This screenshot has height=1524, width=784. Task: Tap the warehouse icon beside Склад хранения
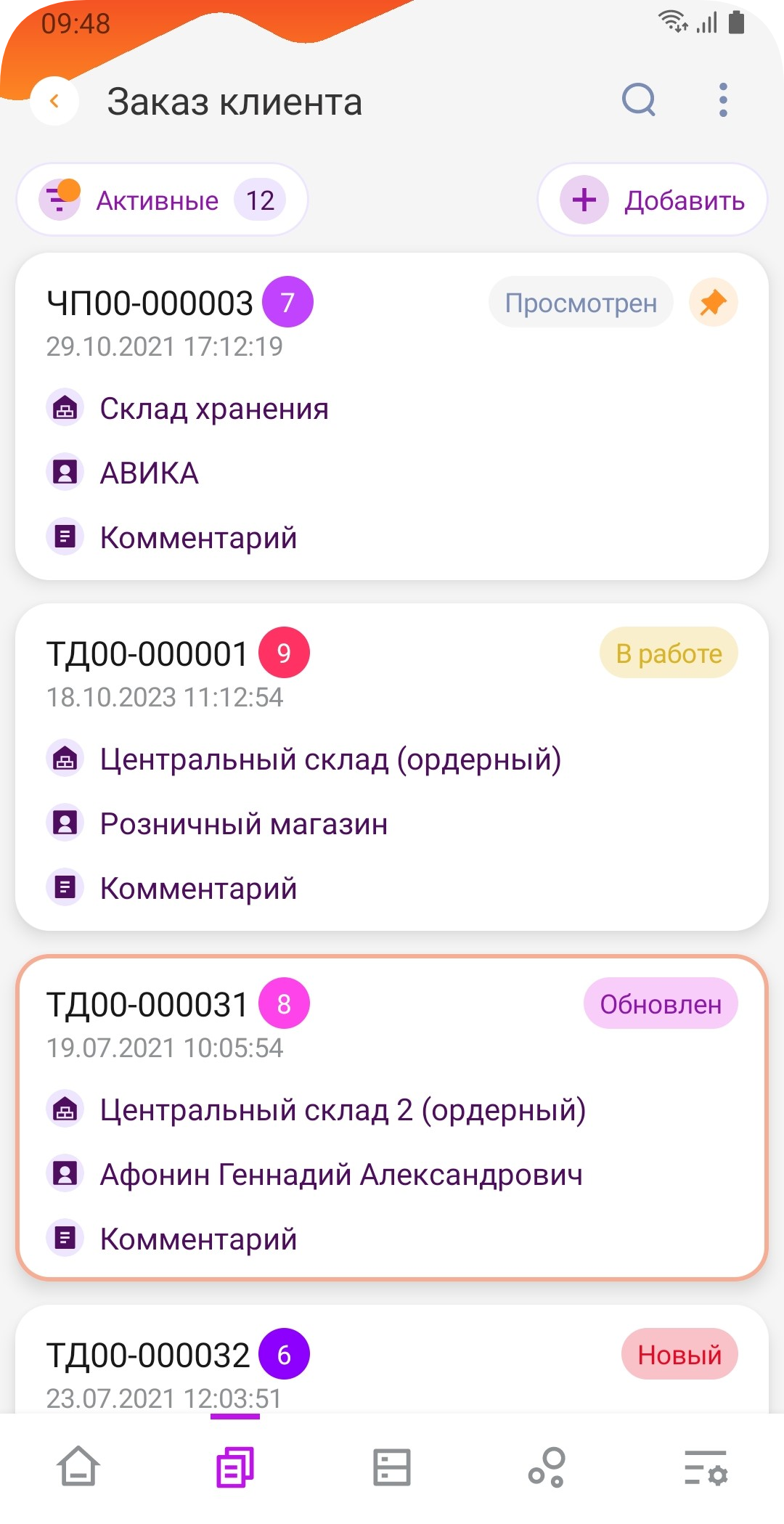coord(65,409)
